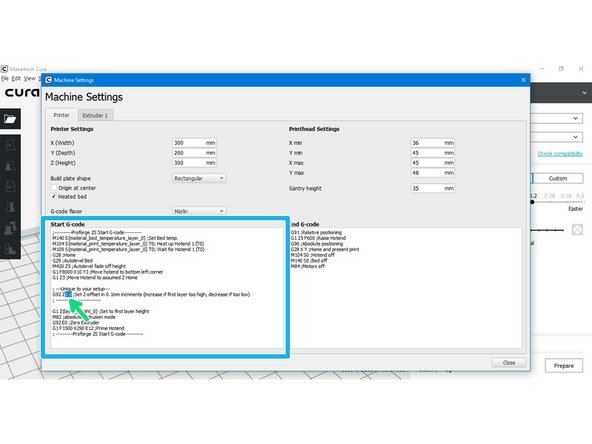Screen dimensions: 592x444
Task: Click the Cura icon in Machine Settings titlebar
Action: 48,80
